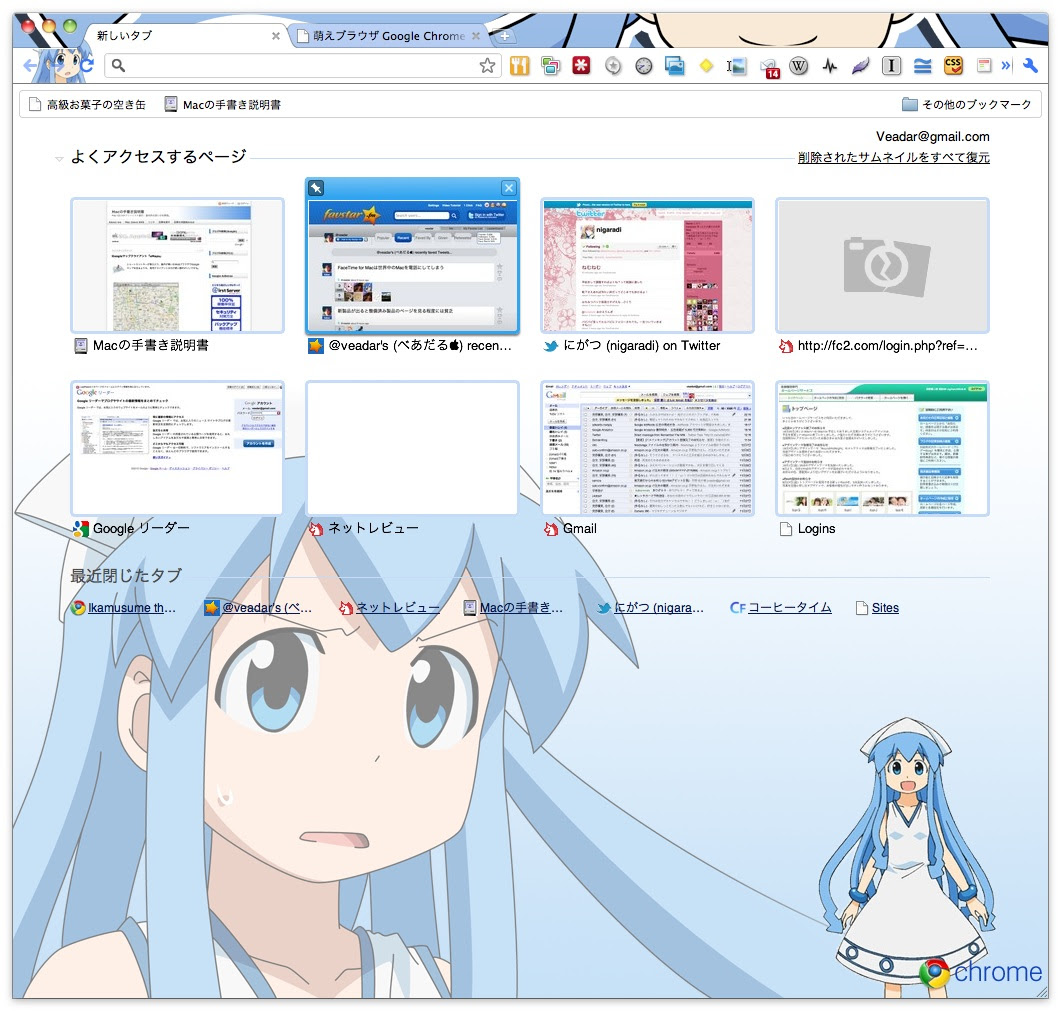
Task: Click the http://fc2.com/login.php label text
Action: coord(887,346)
